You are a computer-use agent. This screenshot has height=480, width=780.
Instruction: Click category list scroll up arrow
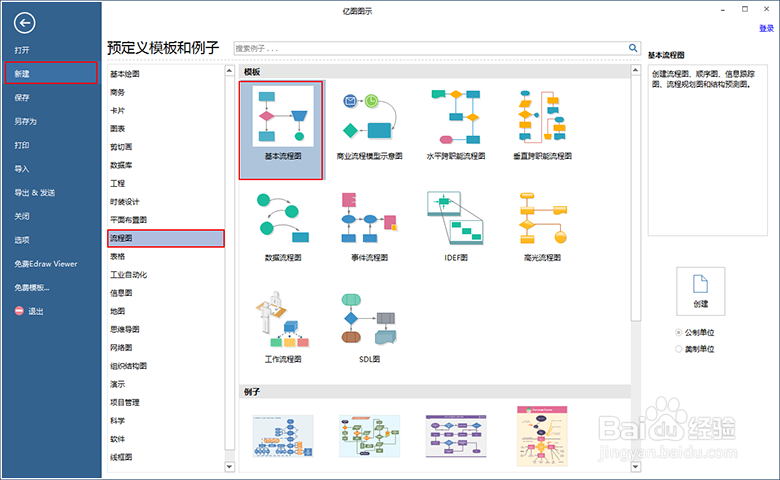pos(229,71)
